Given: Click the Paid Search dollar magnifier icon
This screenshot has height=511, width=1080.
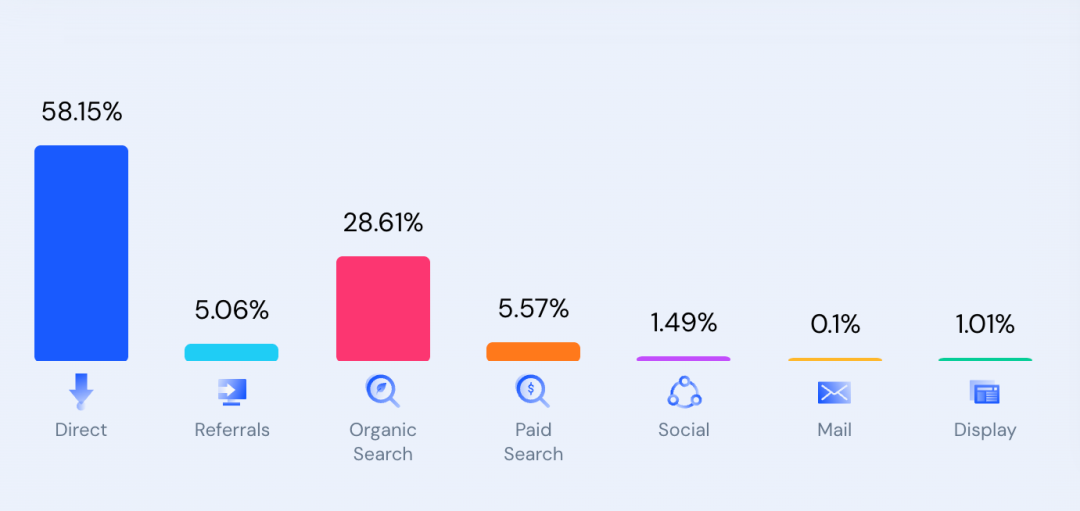Looking at the screenshot, I should click(532, 390).
